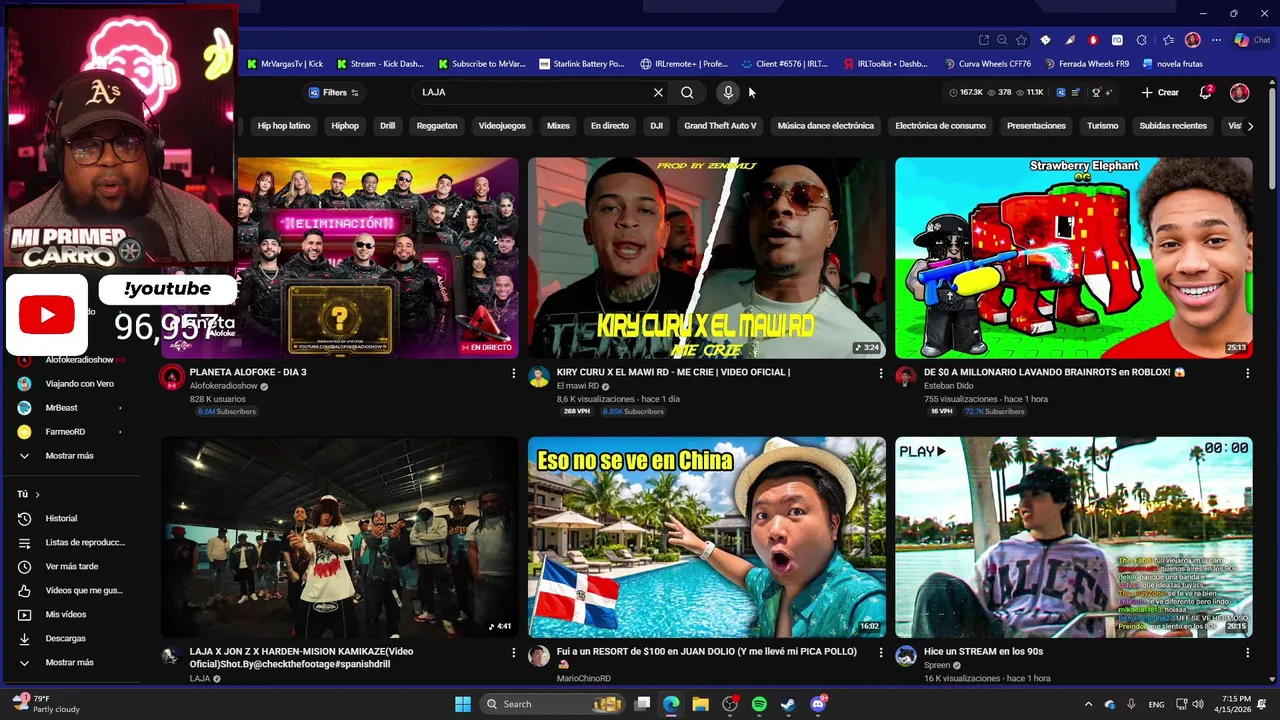Open Strawberry Elephant Roblox thumbnail

[x=1074, y=257]
